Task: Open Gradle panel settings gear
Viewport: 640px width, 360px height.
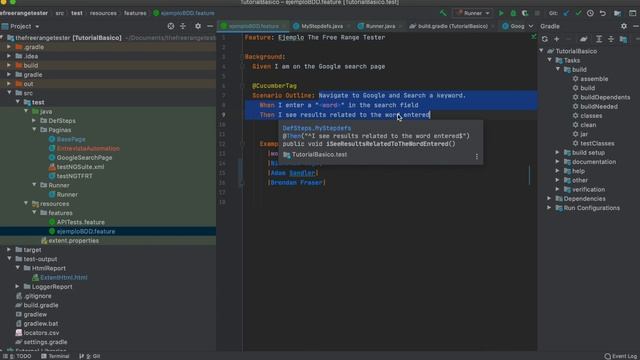Action: [x=624, y=26]
